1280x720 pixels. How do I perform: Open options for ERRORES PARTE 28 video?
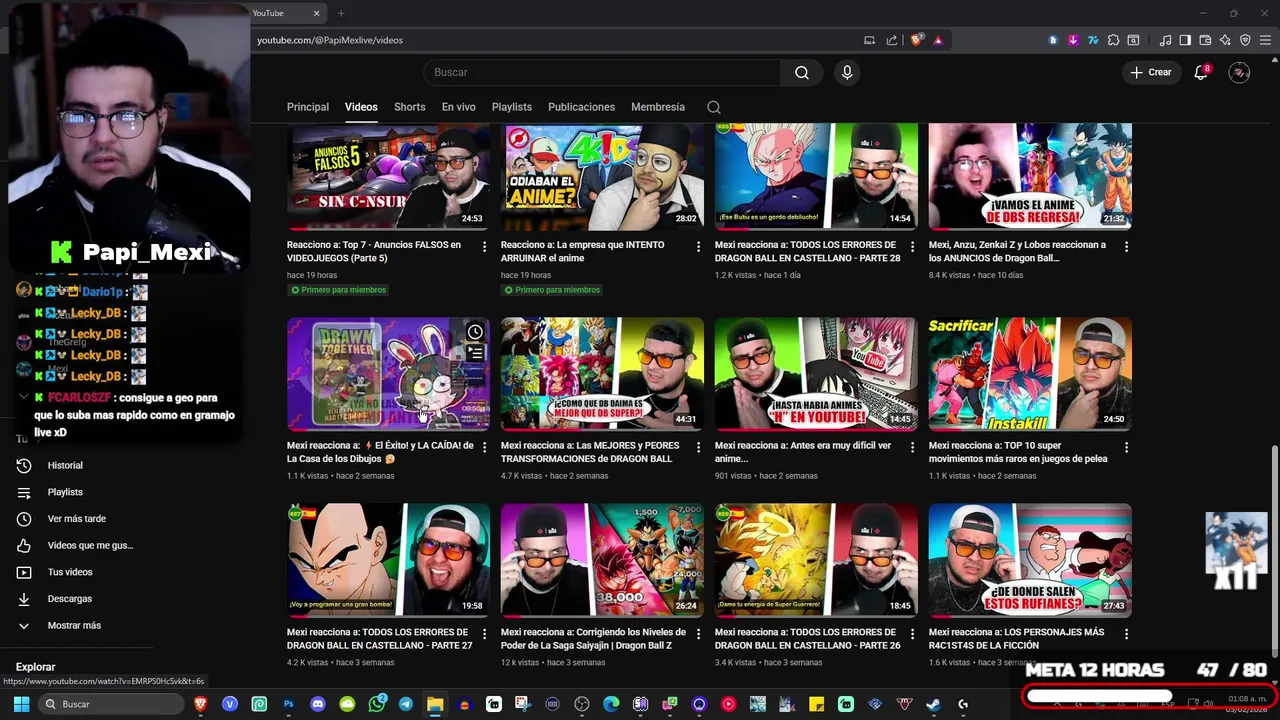(913, 246)
